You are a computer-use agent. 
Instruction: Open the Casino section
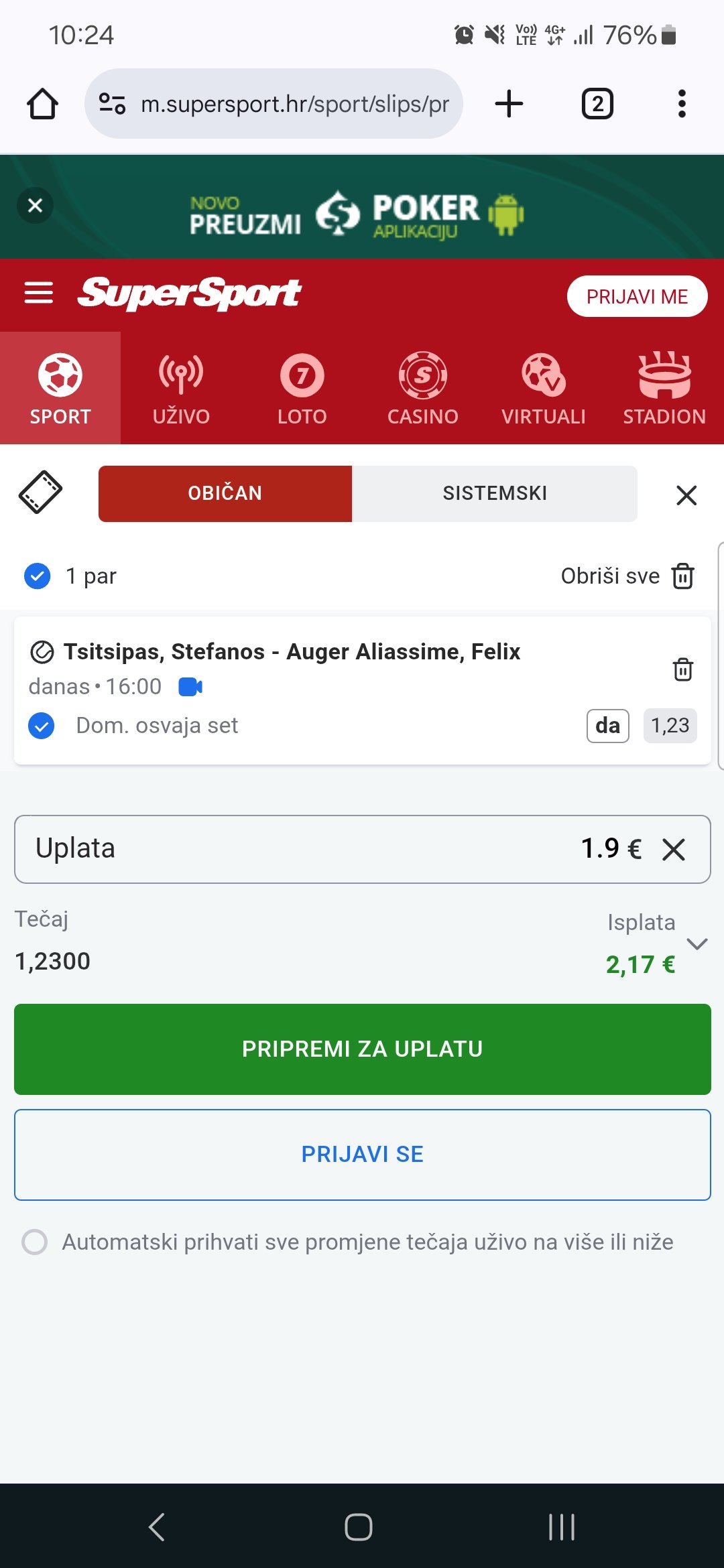422,388
